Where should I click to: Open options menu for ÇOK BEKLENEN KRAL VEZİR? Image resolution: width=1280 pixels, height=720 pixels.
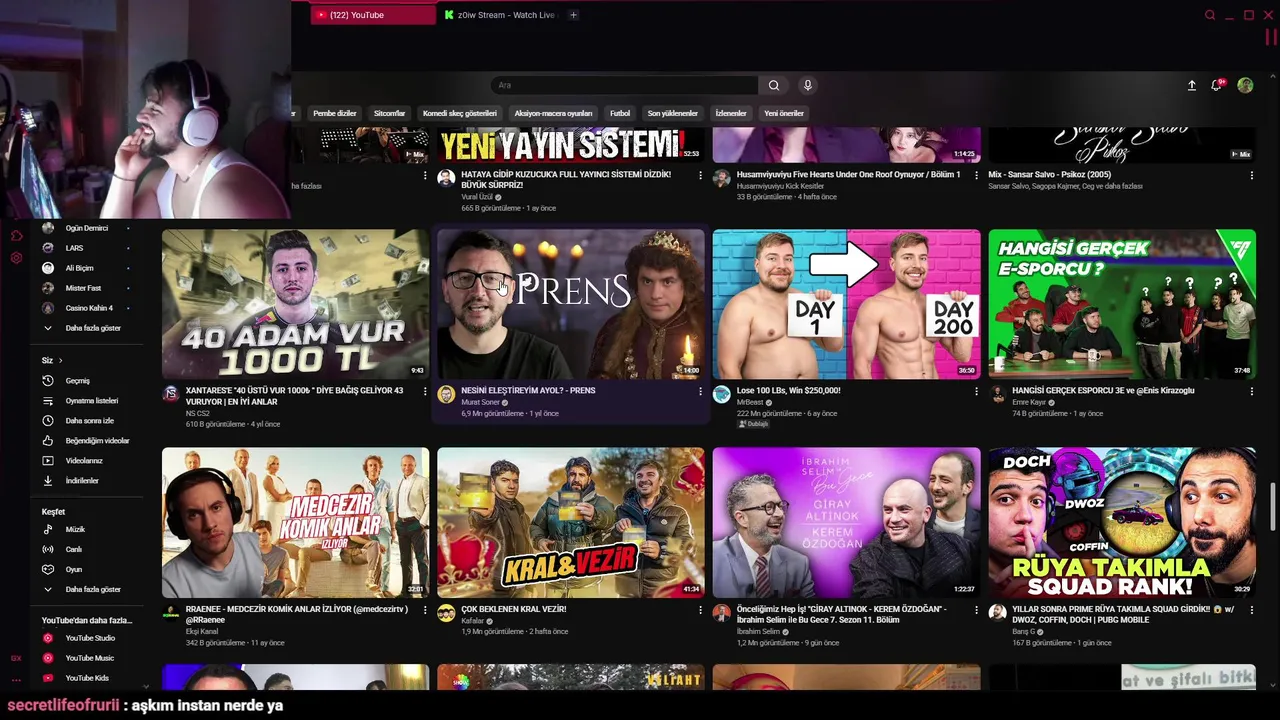700,610
